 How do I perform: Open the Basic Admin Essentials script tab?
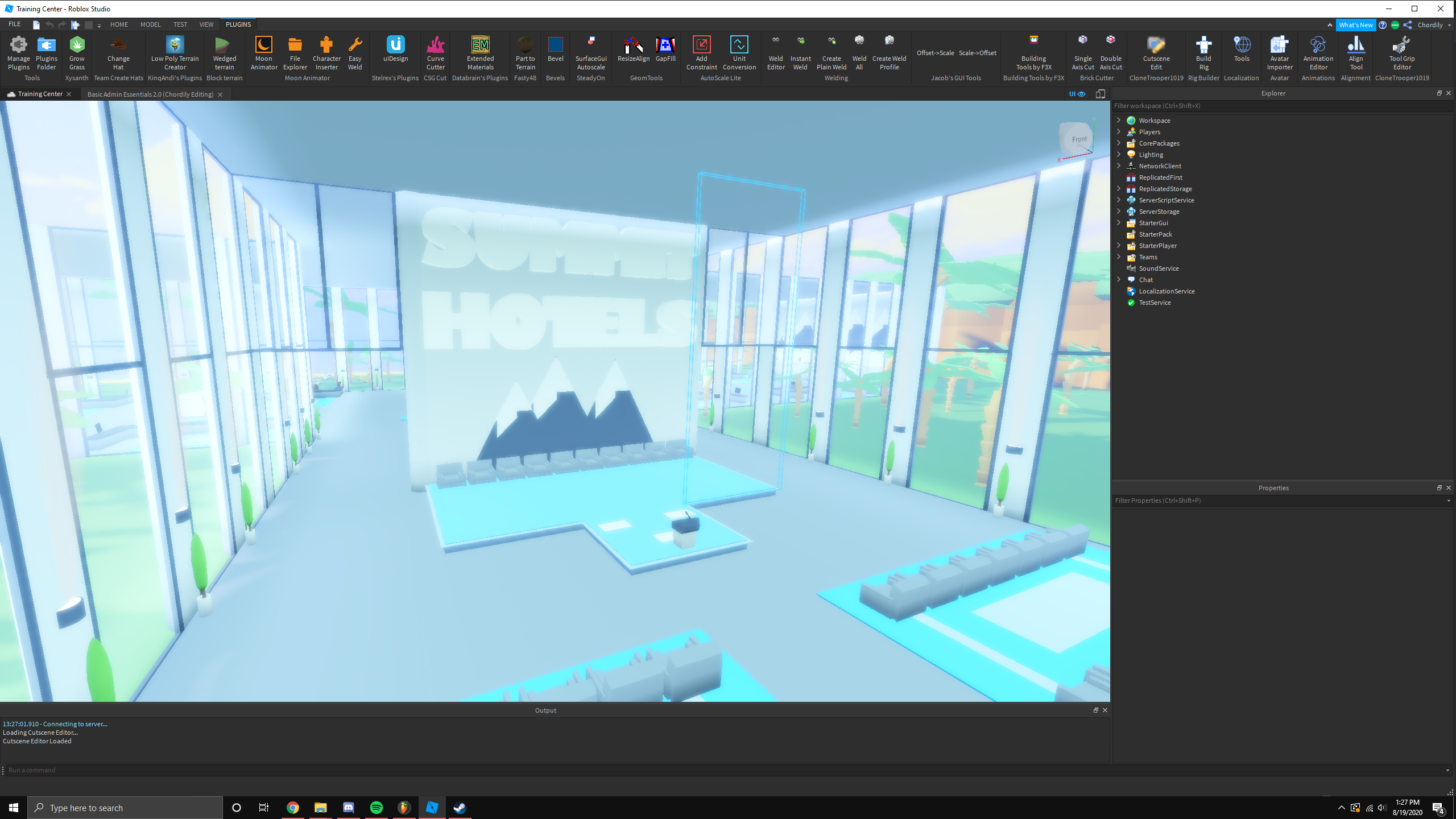[x=150, y=94]
